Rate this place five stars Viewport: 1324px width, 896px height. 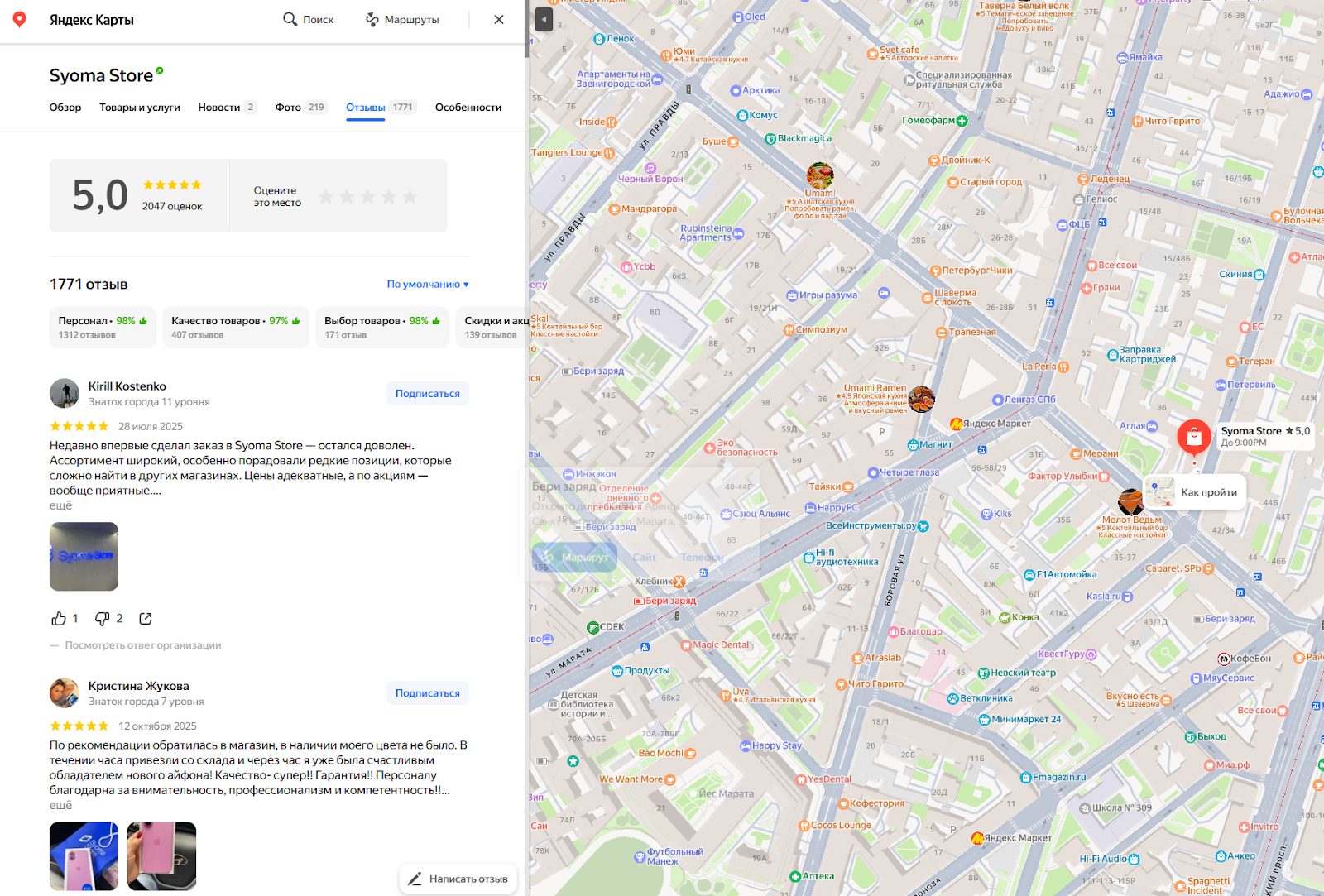[410, 197]
